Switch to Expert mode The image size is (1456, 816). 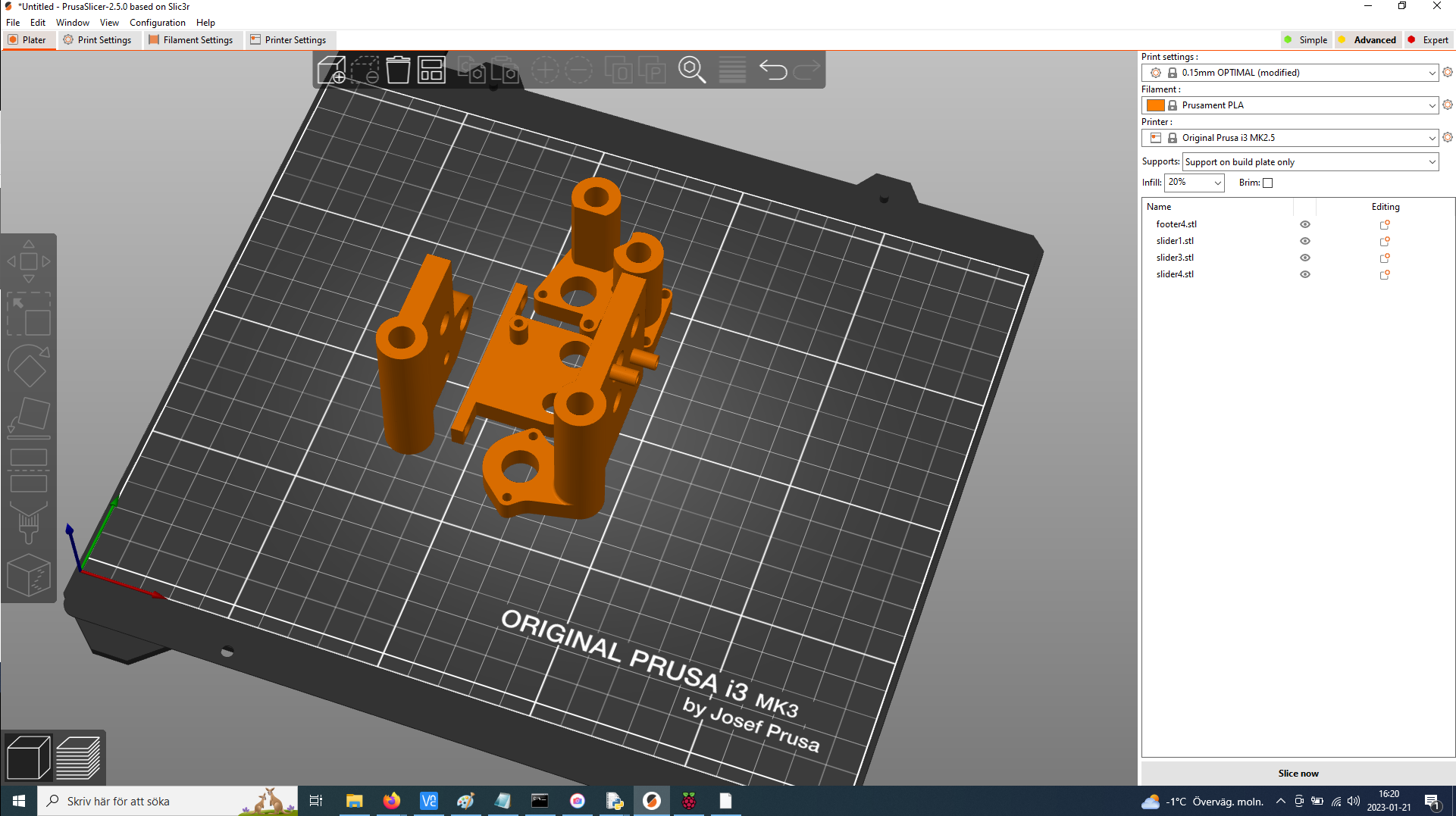(x=1428, y=39)
